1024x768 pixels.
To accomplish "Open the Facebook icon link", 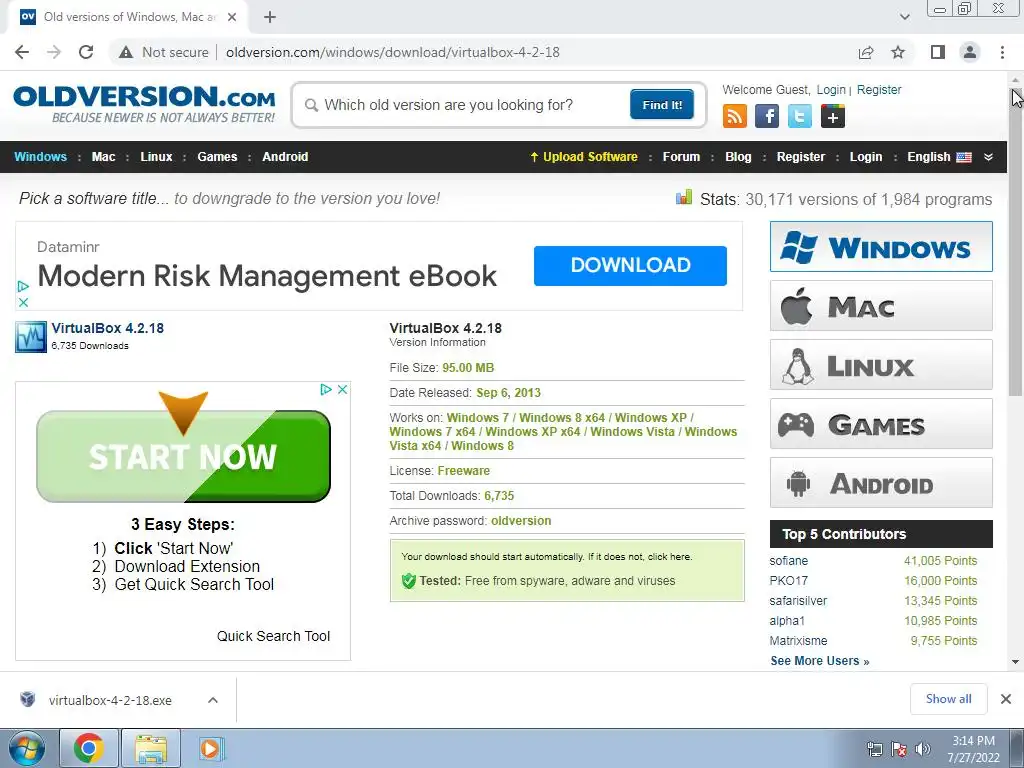I will tap(767, 116).
